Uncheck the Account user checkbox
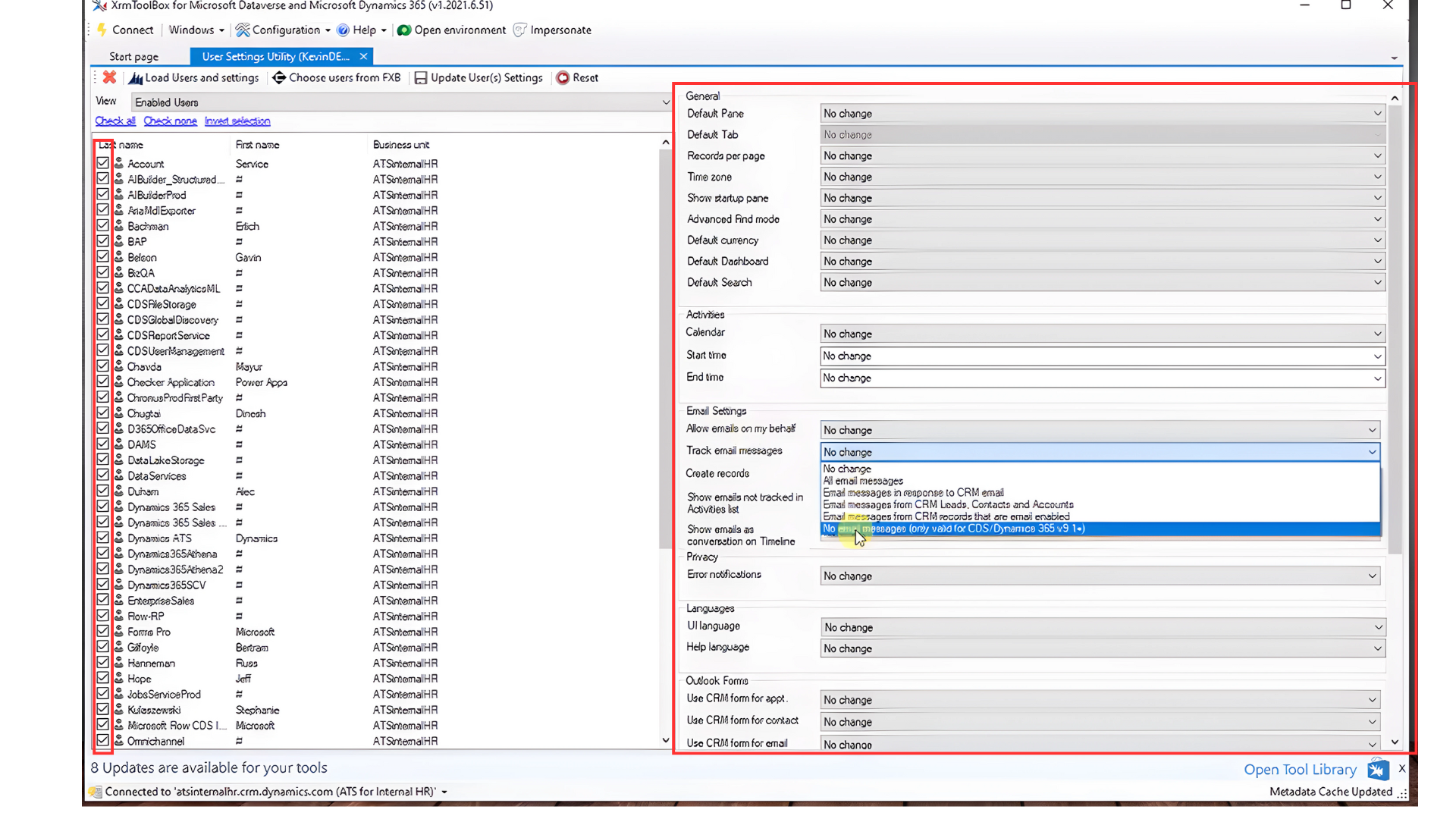1456x819 pixels. coord(102,163)
